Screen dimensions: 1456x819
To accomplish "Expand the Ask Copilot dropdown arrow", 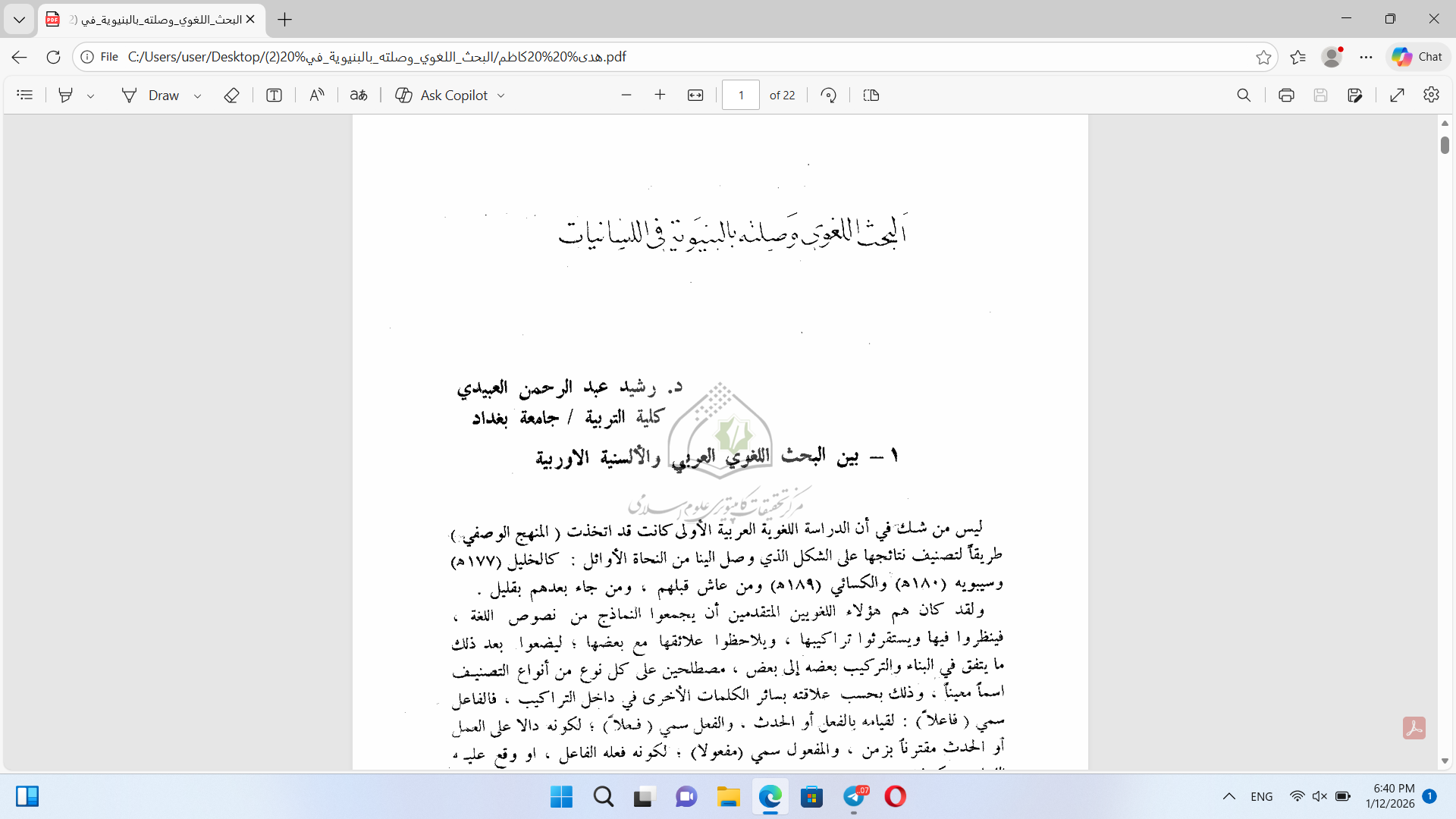I will point(501,96).
